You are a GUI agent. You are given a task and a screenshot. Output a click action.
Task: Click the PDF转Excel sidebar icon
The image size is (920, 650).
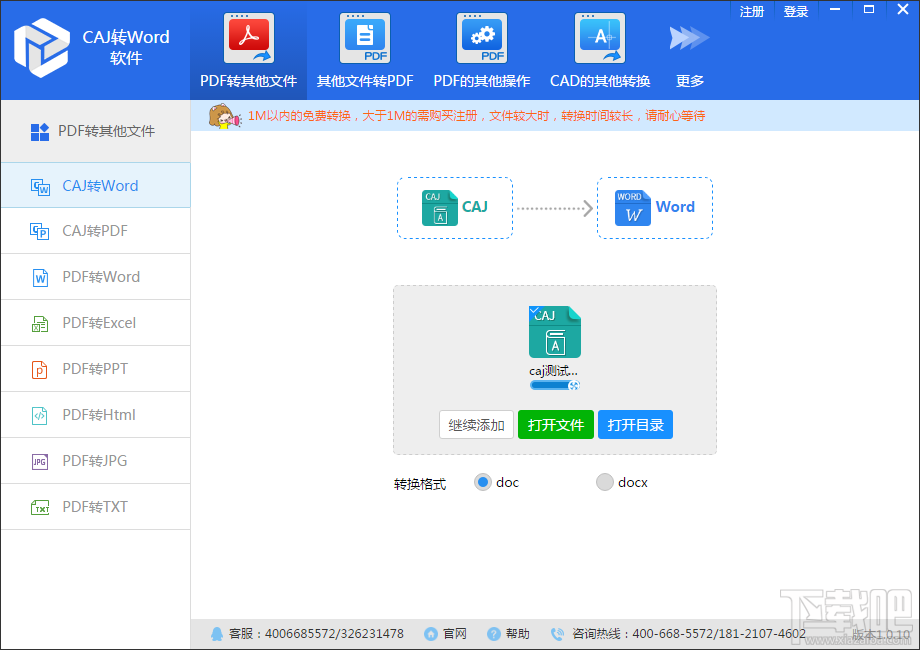tap(40, 323)
